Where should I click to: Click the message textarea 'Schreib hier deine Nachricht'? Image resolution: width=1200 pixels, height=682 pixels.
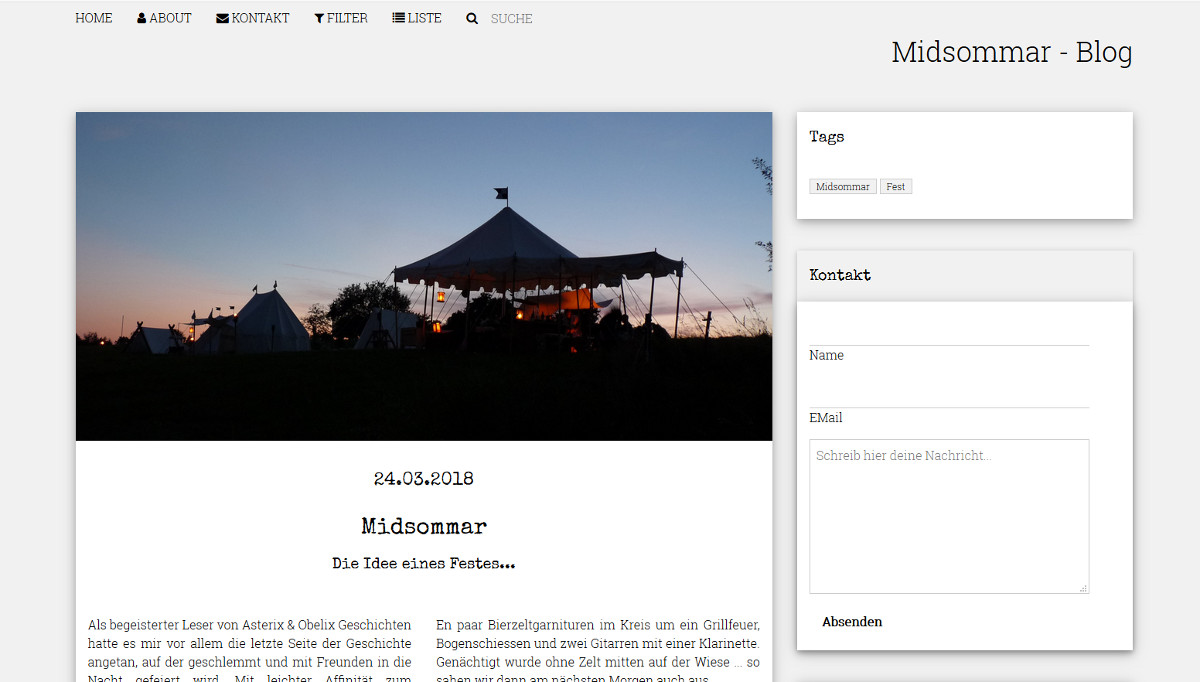pos(949,517)
